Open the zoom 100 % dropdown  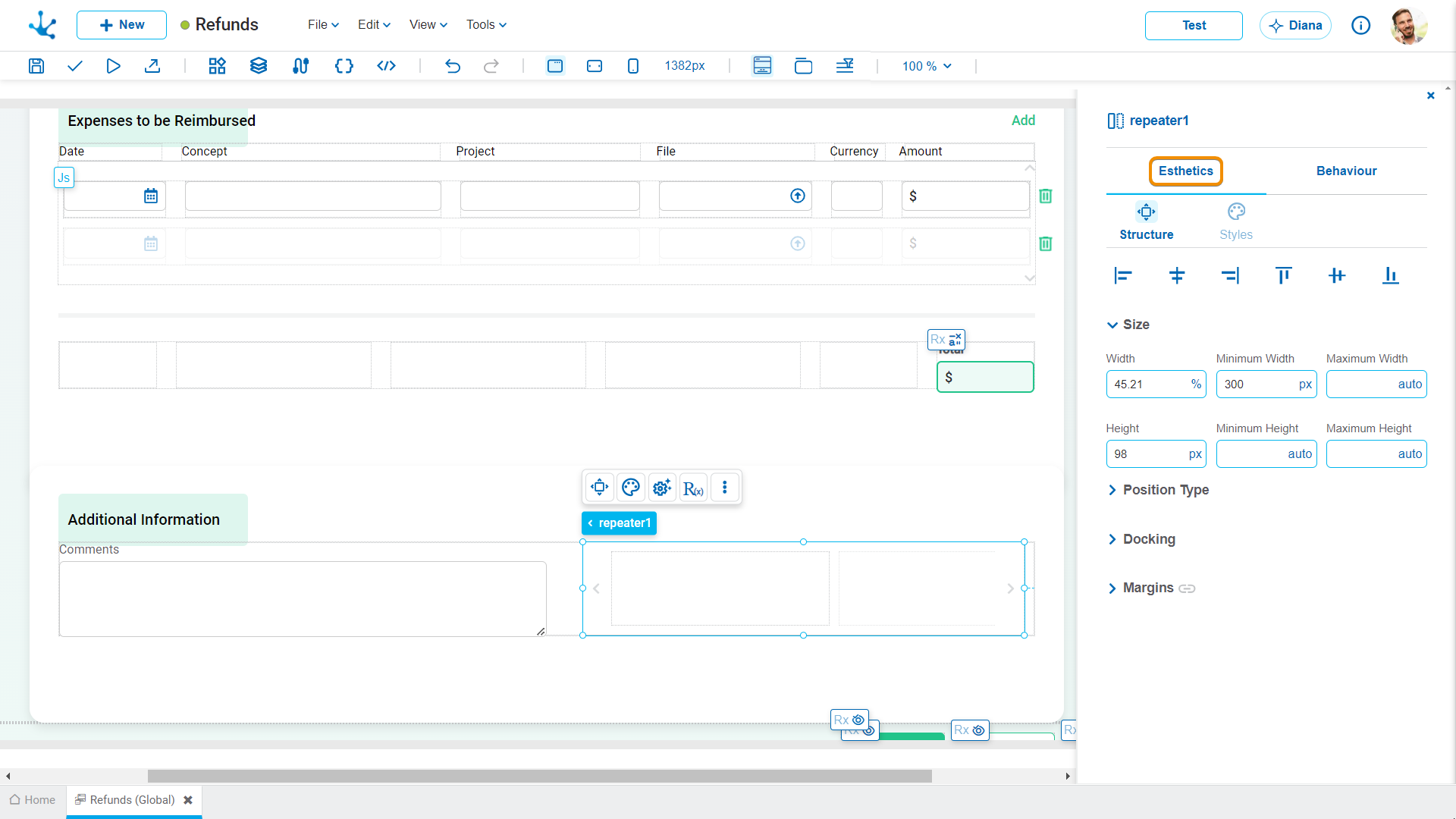pyautogui.click(x=927, y=67)
